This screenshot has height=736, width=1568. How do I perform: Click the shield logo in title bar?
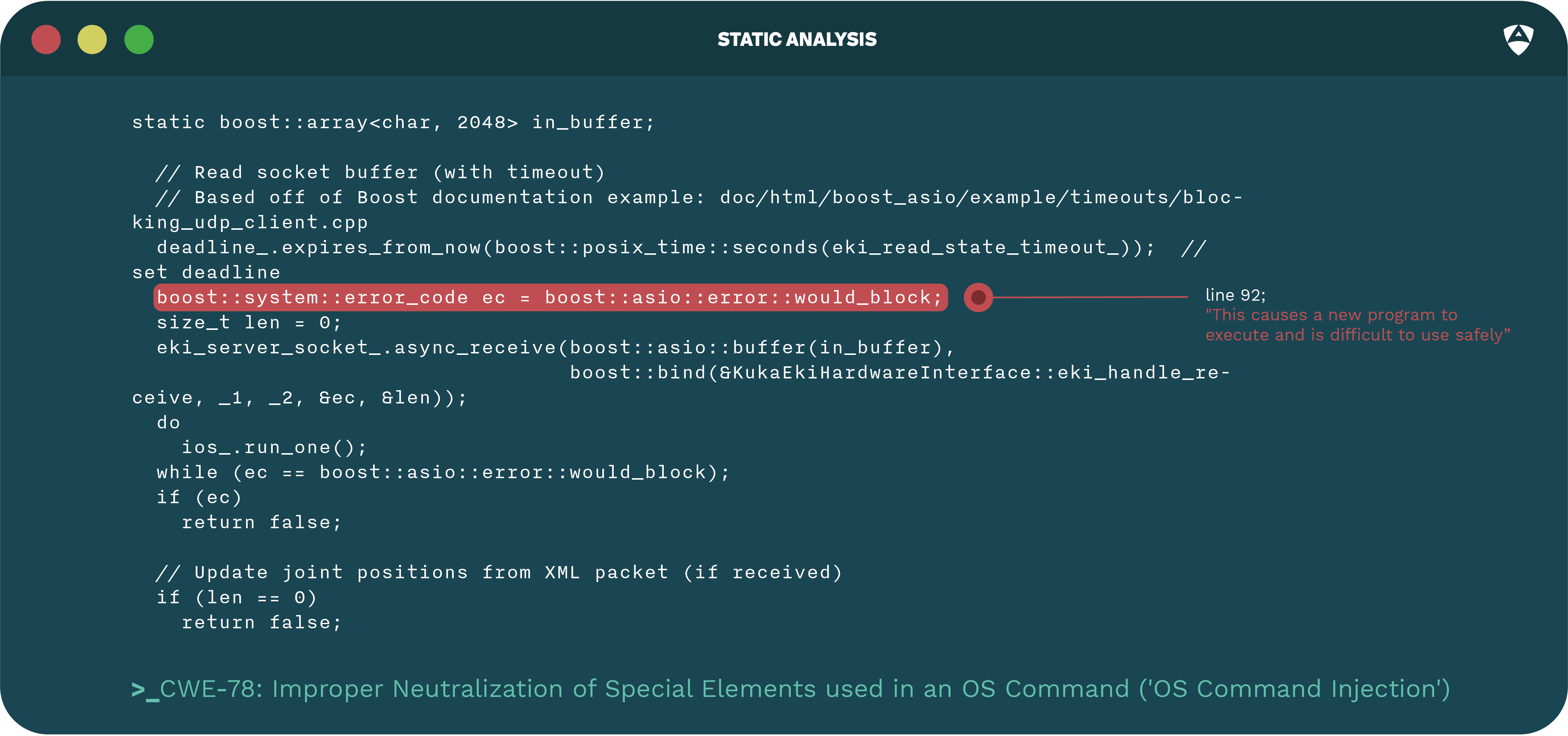coord(1518,39)
